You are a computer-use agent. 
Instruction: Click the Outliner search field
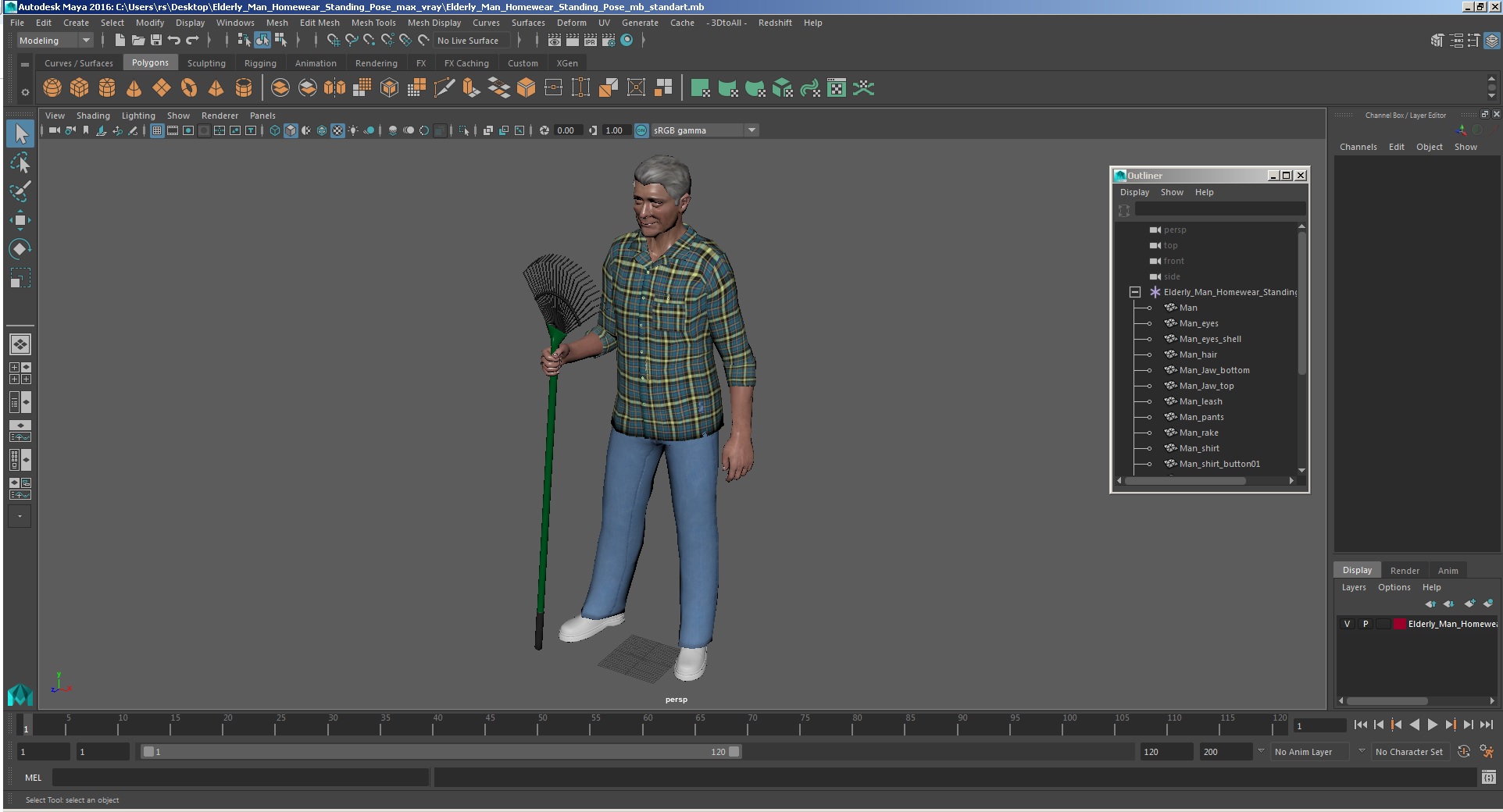(x=1219, y=209)
